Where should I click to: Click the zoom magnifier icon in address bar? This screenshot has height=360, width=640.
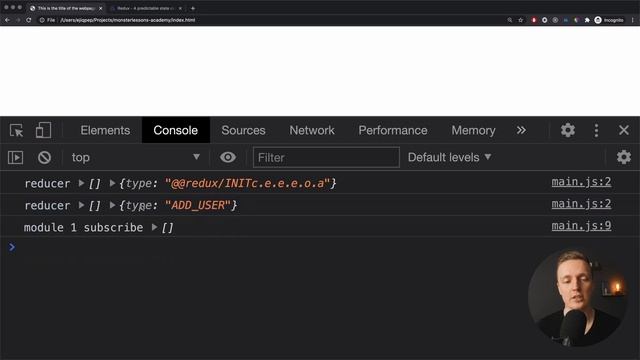pos(510,20)
